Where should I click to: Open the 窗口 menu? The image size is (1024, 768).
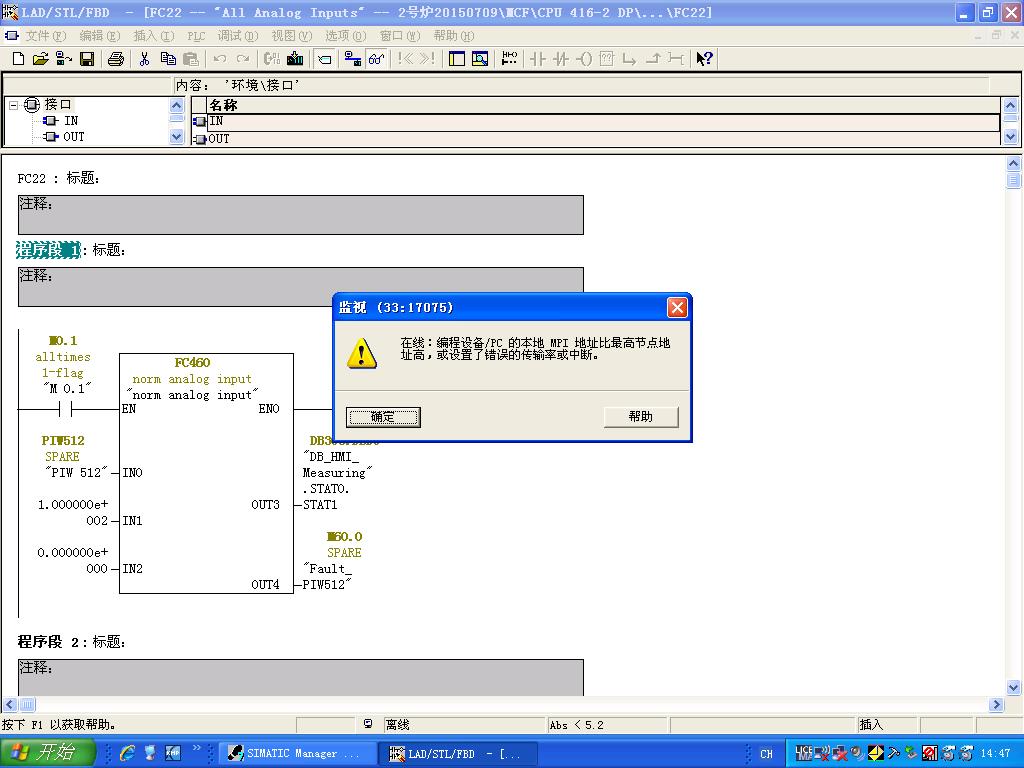coord(400,35)
